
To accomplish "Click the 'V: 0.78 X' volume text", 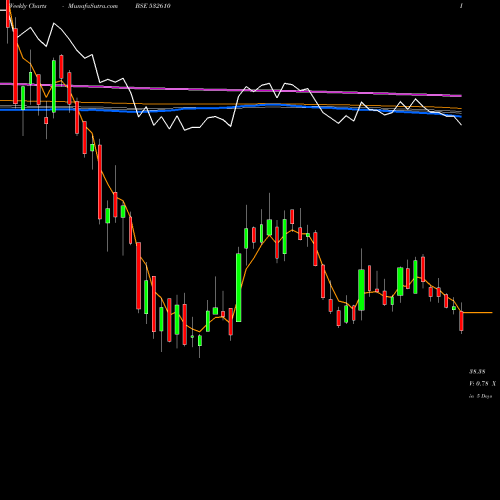I will click(x=482, y=384).
